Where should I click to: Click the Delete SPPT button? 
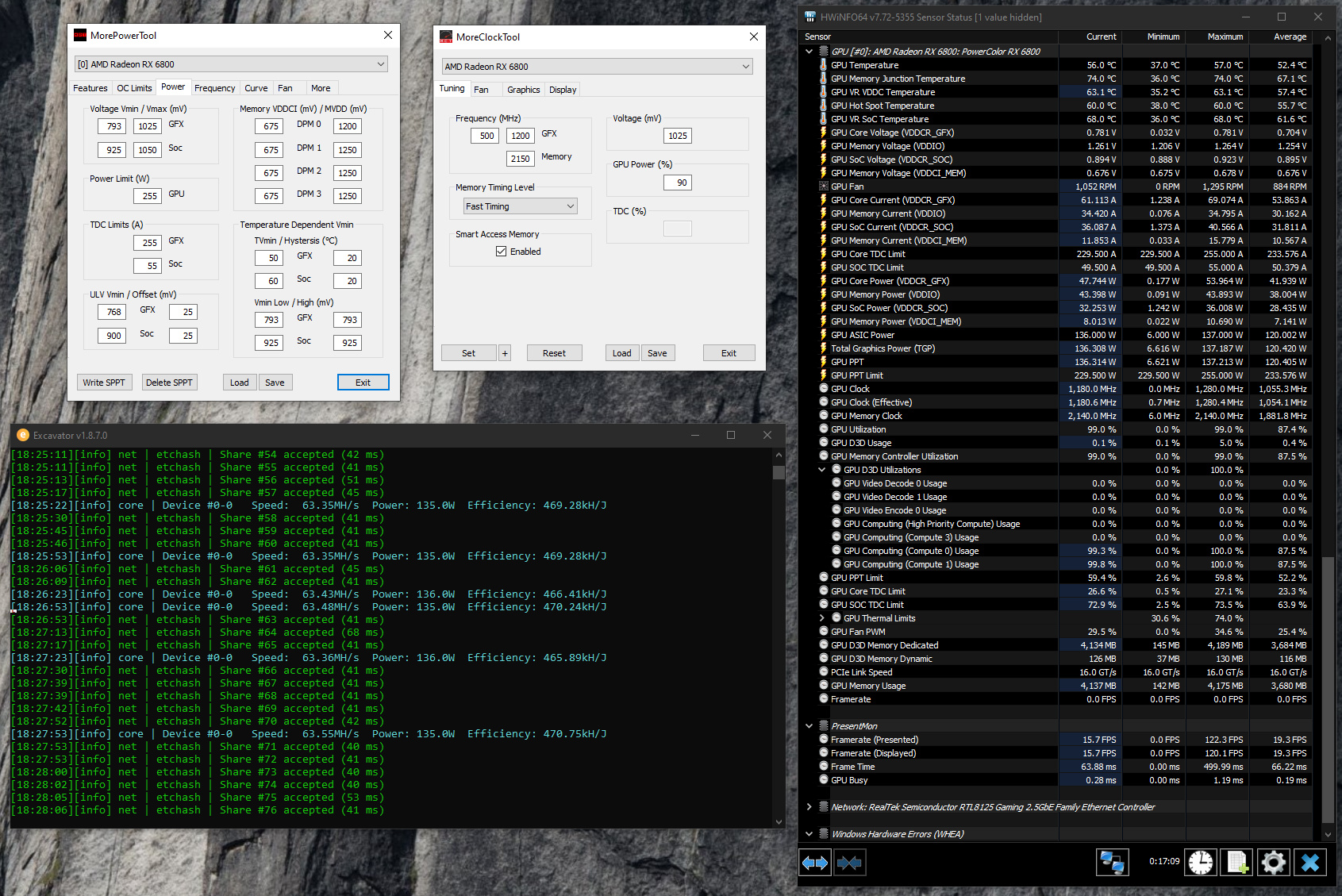pyautogui.click(x=169, y=383)
